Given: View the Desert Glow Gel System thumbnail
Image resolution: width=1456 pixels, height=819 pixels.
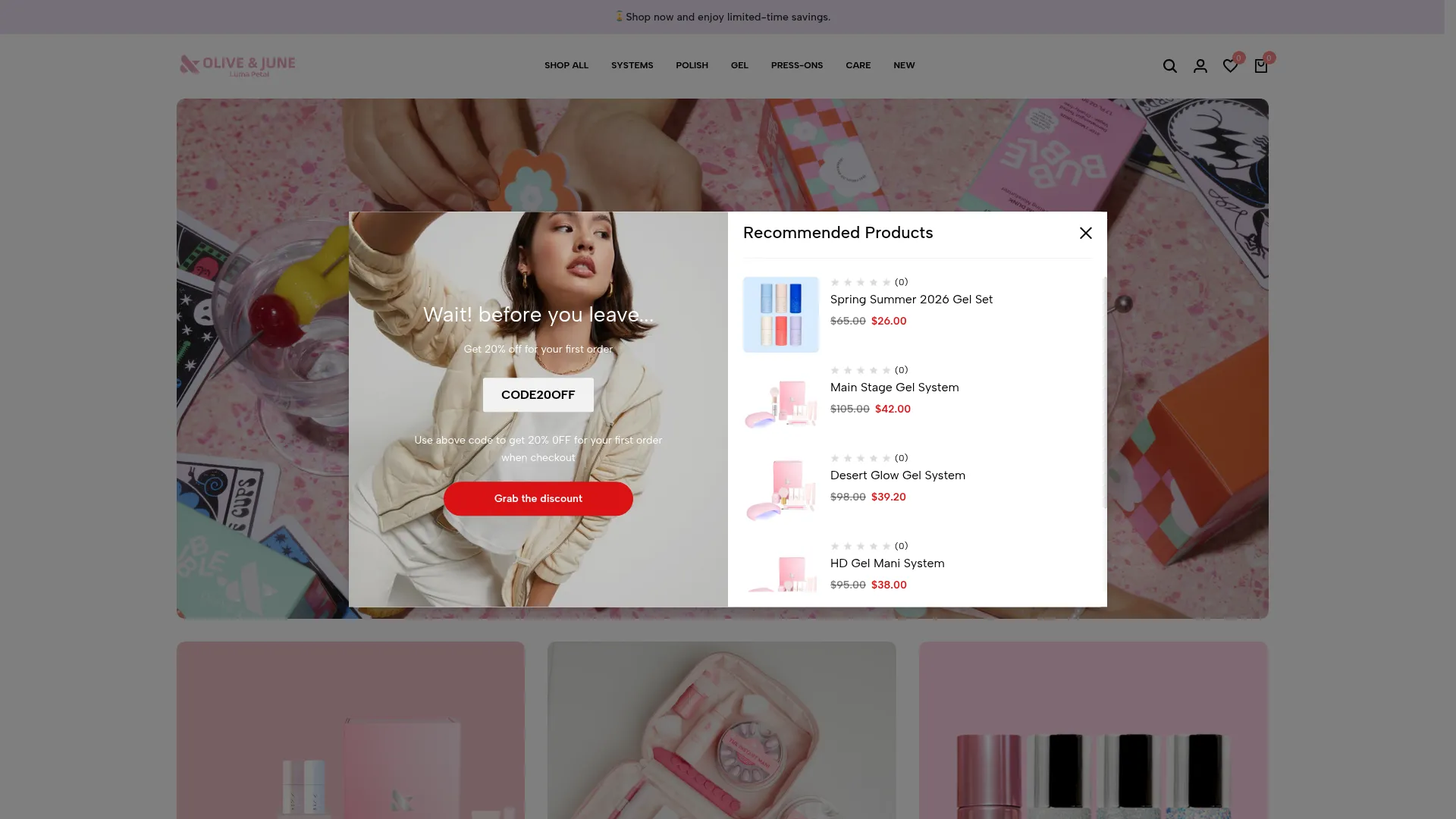Looking at the screenshot, I should 781,491.
